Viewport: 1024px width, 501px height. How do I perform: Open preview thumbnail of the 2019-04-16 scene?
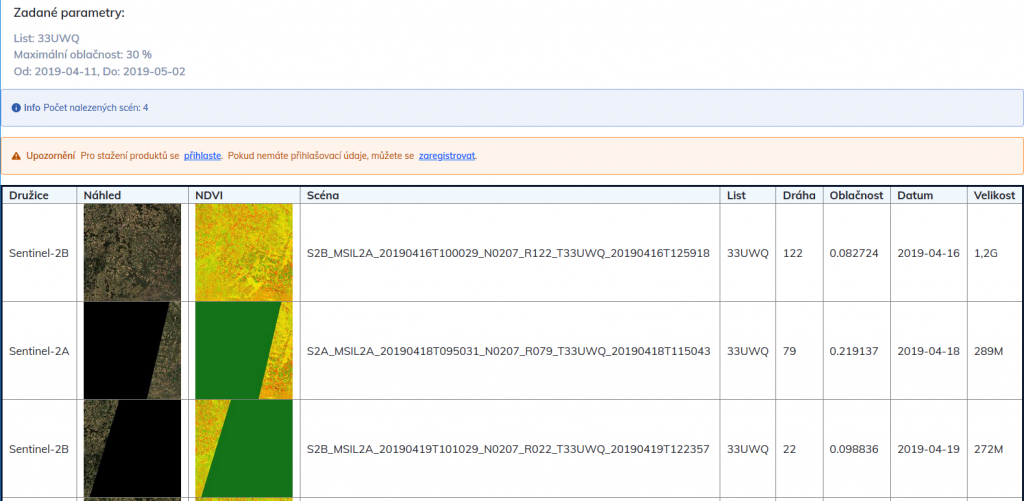(133, 252)
